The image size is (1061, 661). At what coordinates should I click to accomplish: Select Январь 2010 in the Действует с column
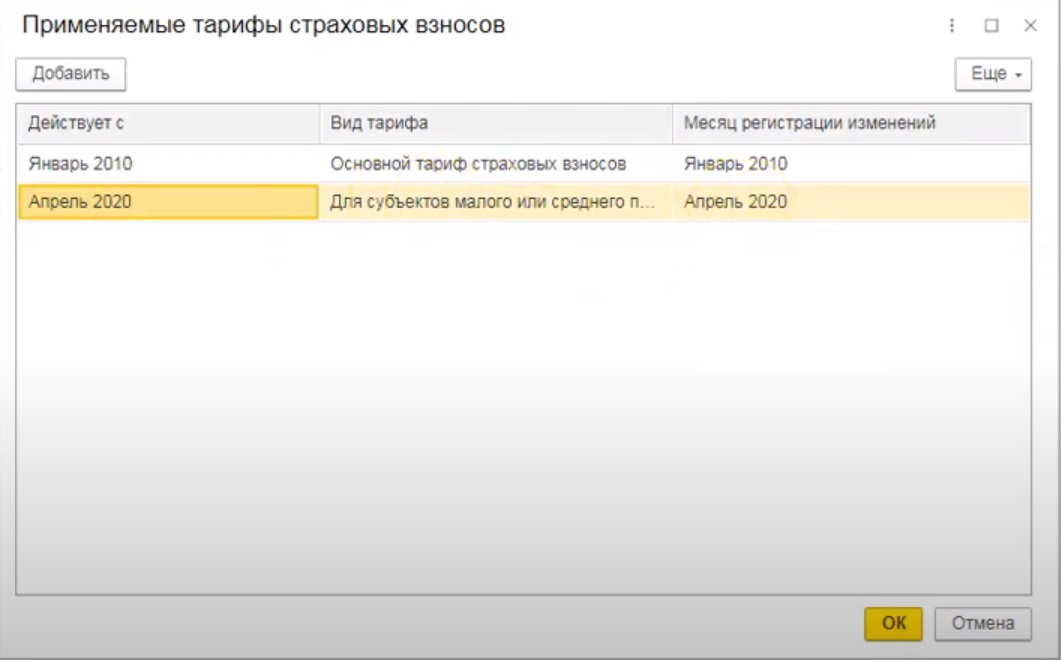tap(80, 164)
